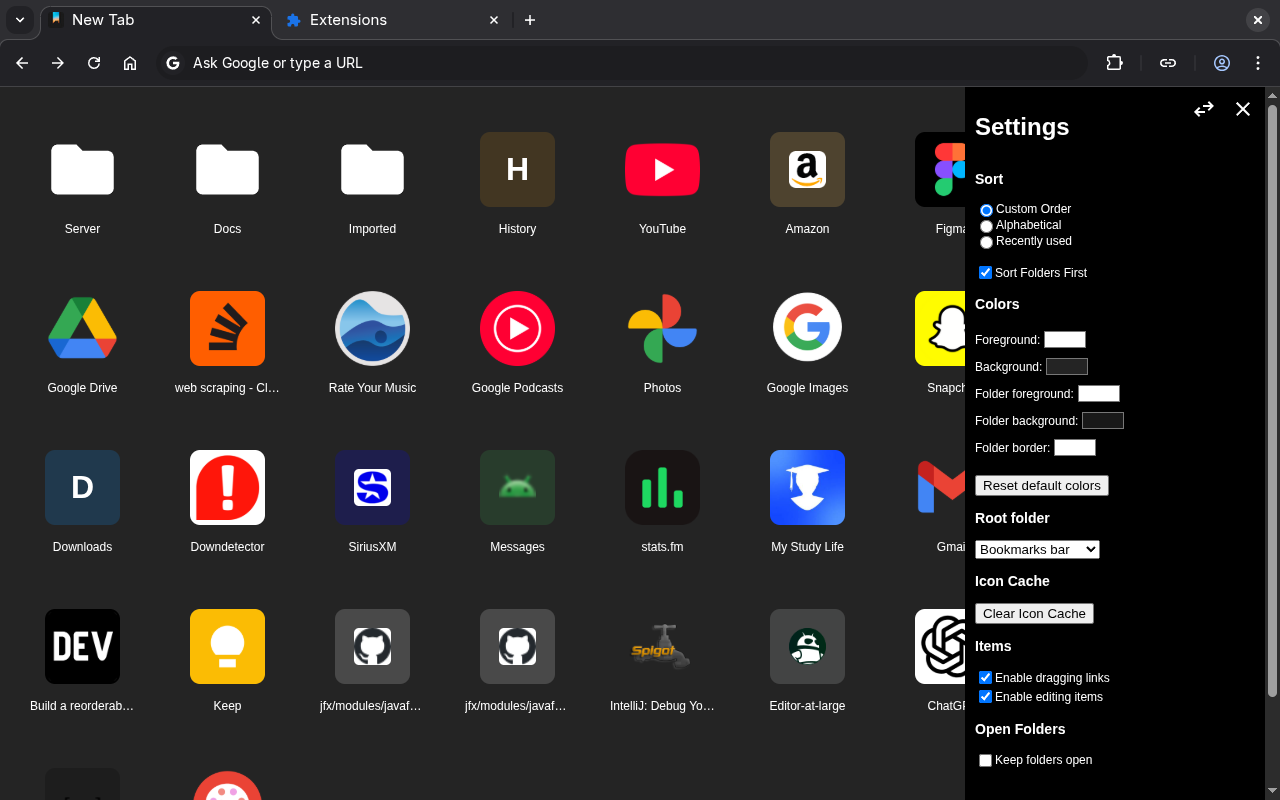Click the Reset default colors button
Screen dimensions: 1280x800
(x=1042, y=485)
